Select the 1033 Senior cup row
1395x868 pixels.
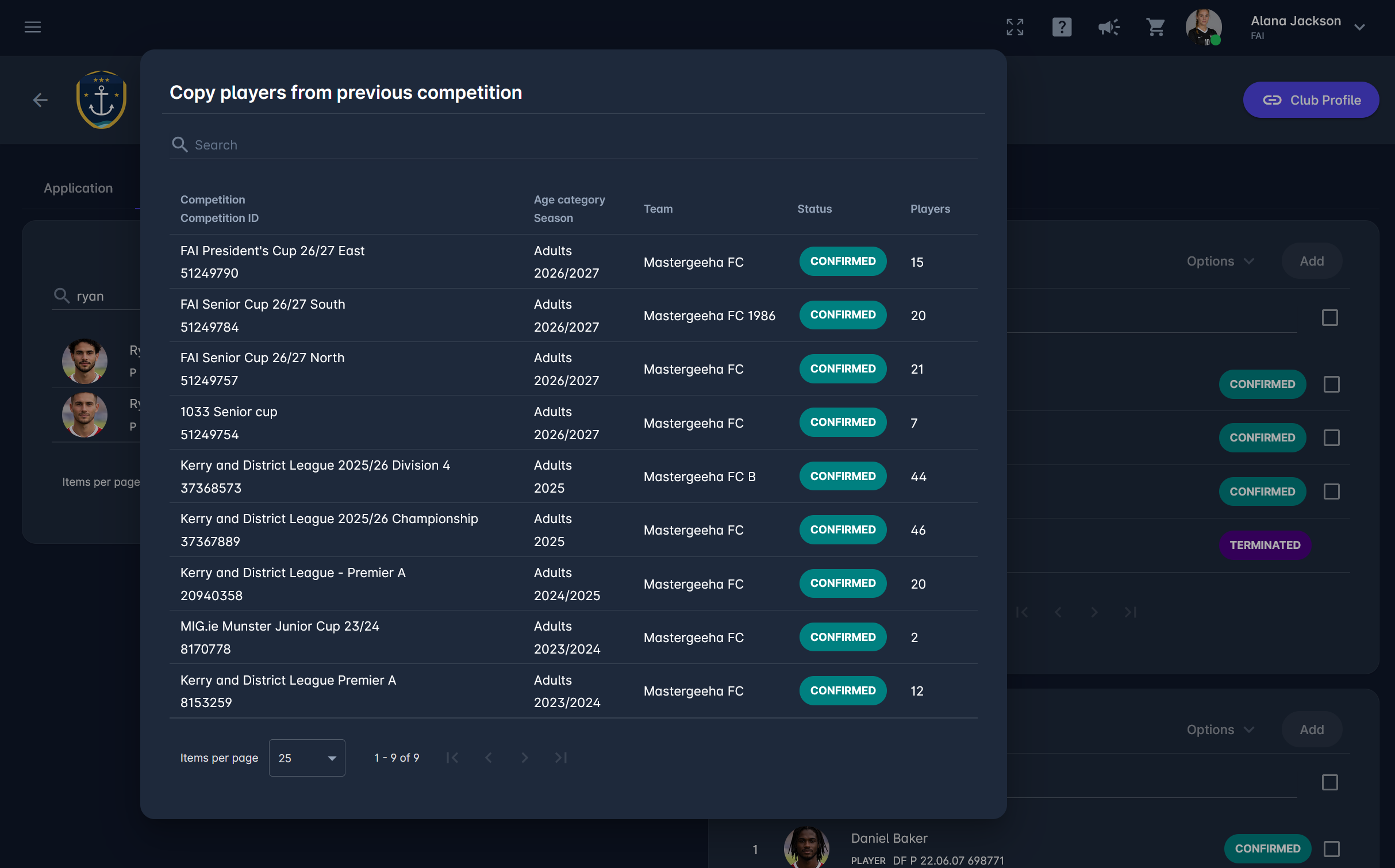573,423
